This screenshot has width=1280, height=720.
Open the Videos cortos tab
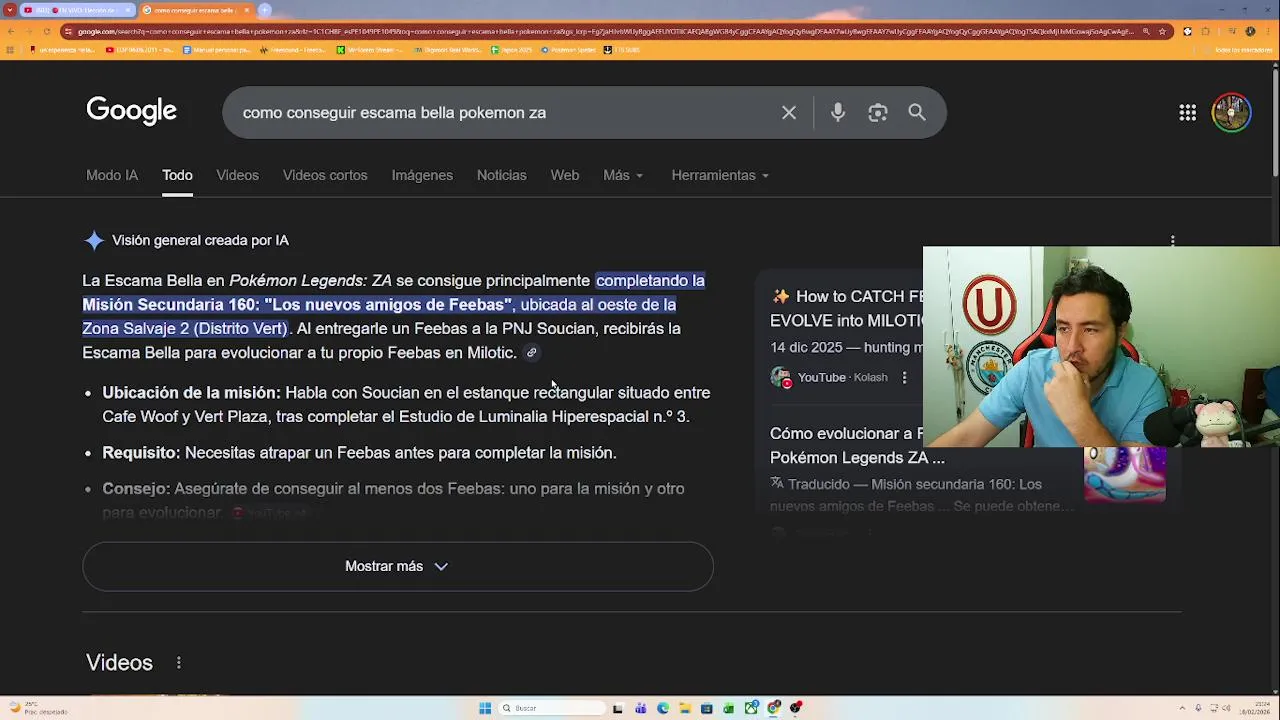pos(325,175)
